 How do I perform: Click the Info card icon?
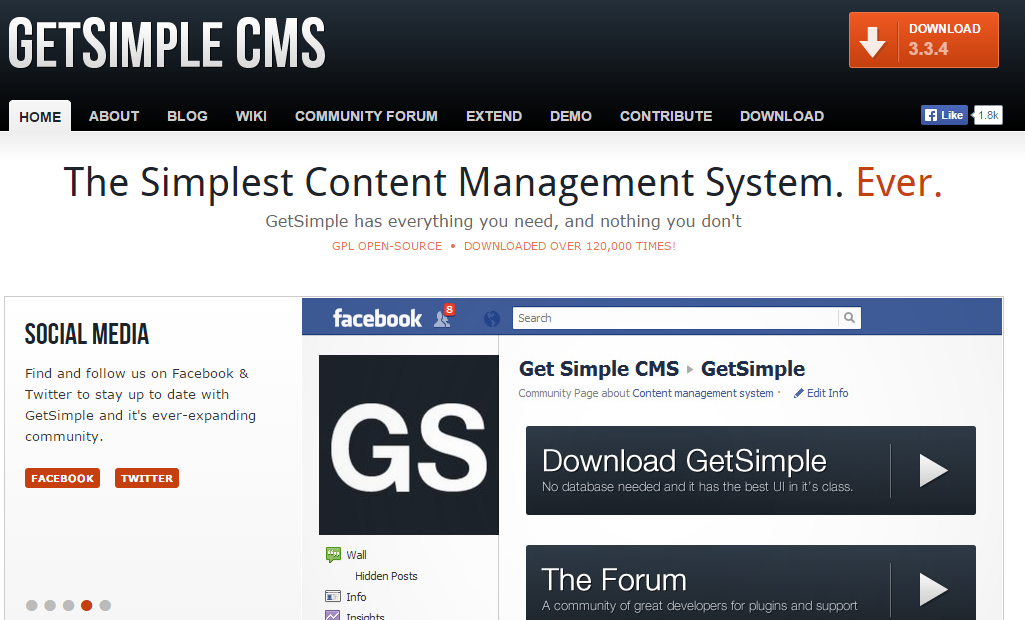coord(333,596)
